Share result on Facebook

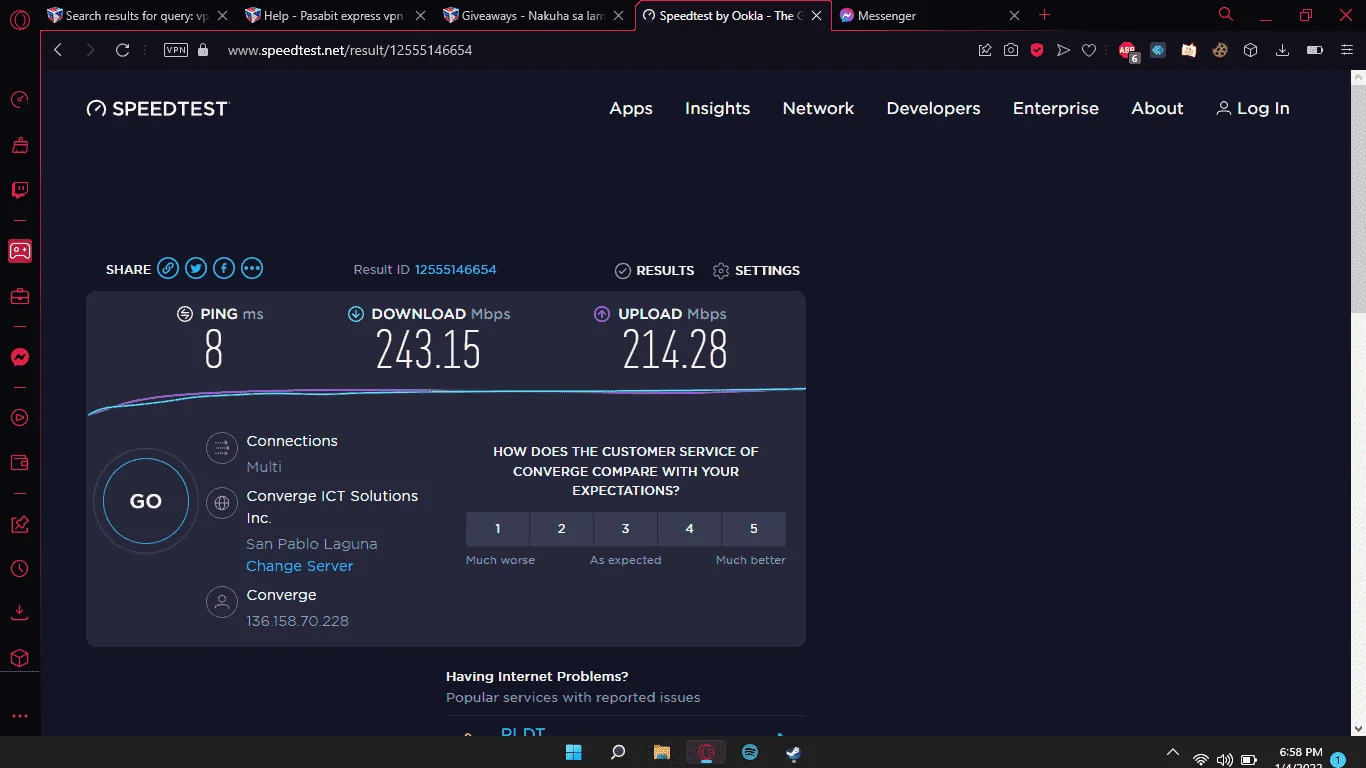[x=224, y=268]
